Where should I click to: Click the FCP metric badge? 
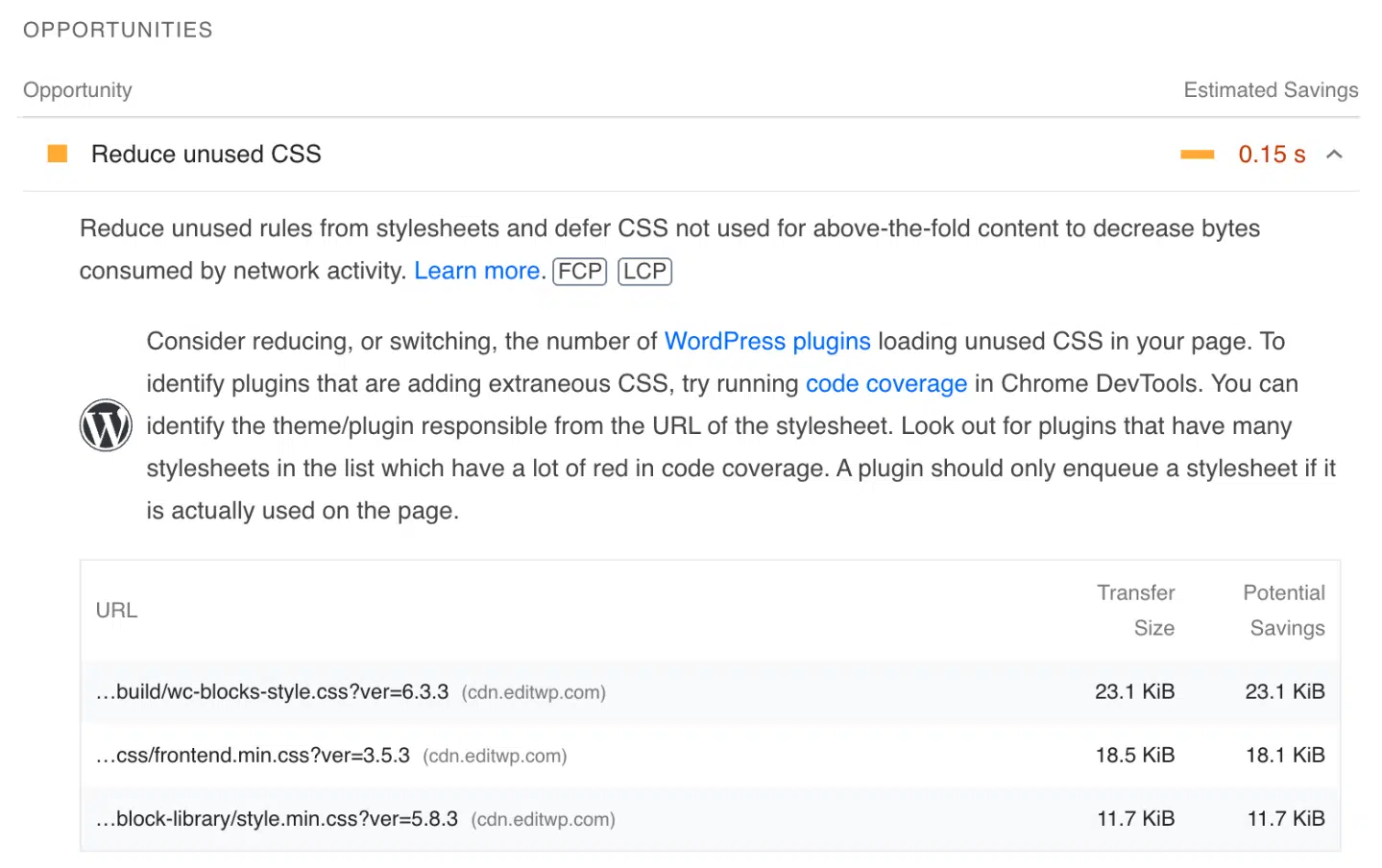pos(580,272)
